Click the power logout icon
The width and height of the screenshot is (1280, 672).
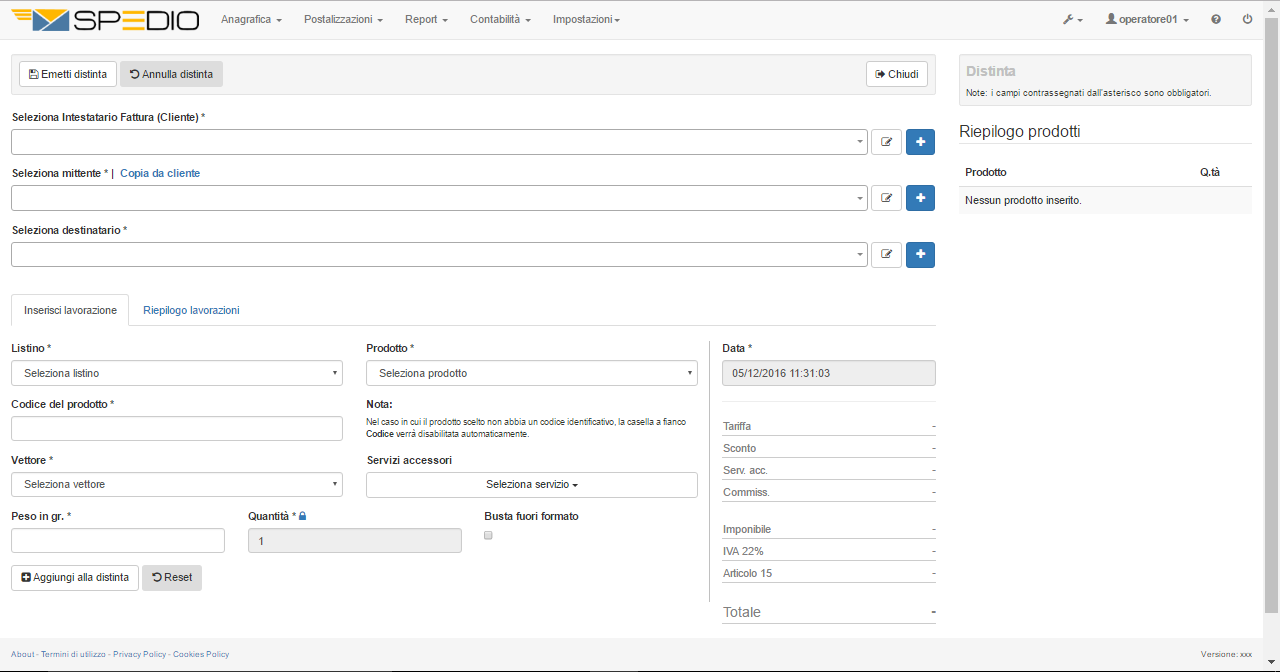tap(1247, 19)
